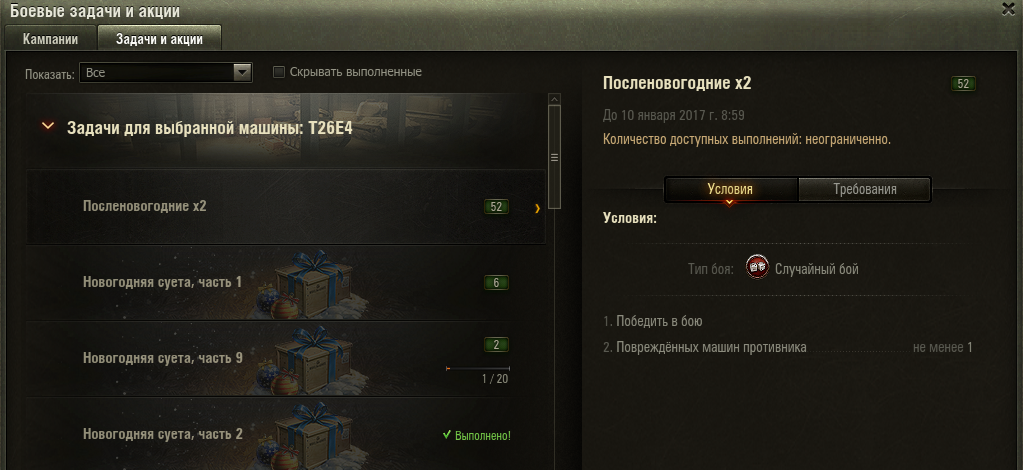Viewport: 1023px width, 470px height.
Task: Open the Показать filter dropdown
Action: tap(166, 72)
